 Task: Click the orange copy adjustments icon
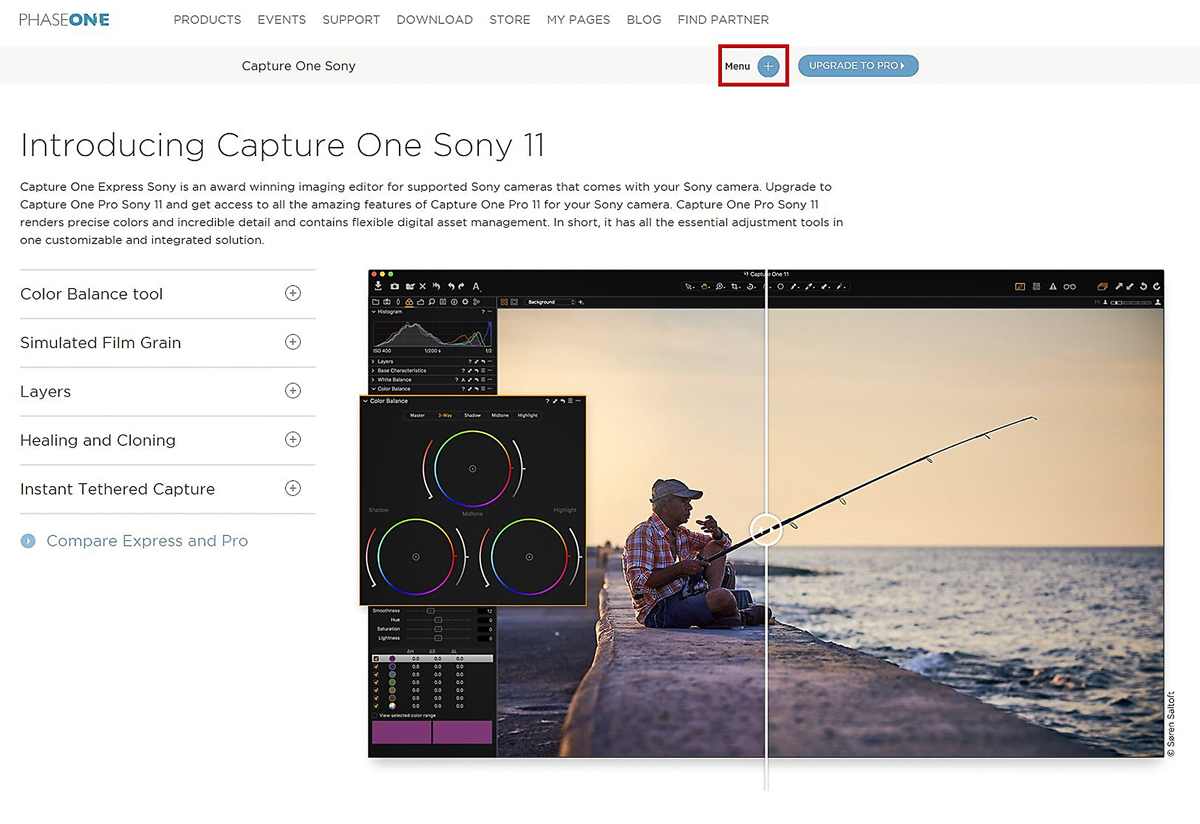1102,286
